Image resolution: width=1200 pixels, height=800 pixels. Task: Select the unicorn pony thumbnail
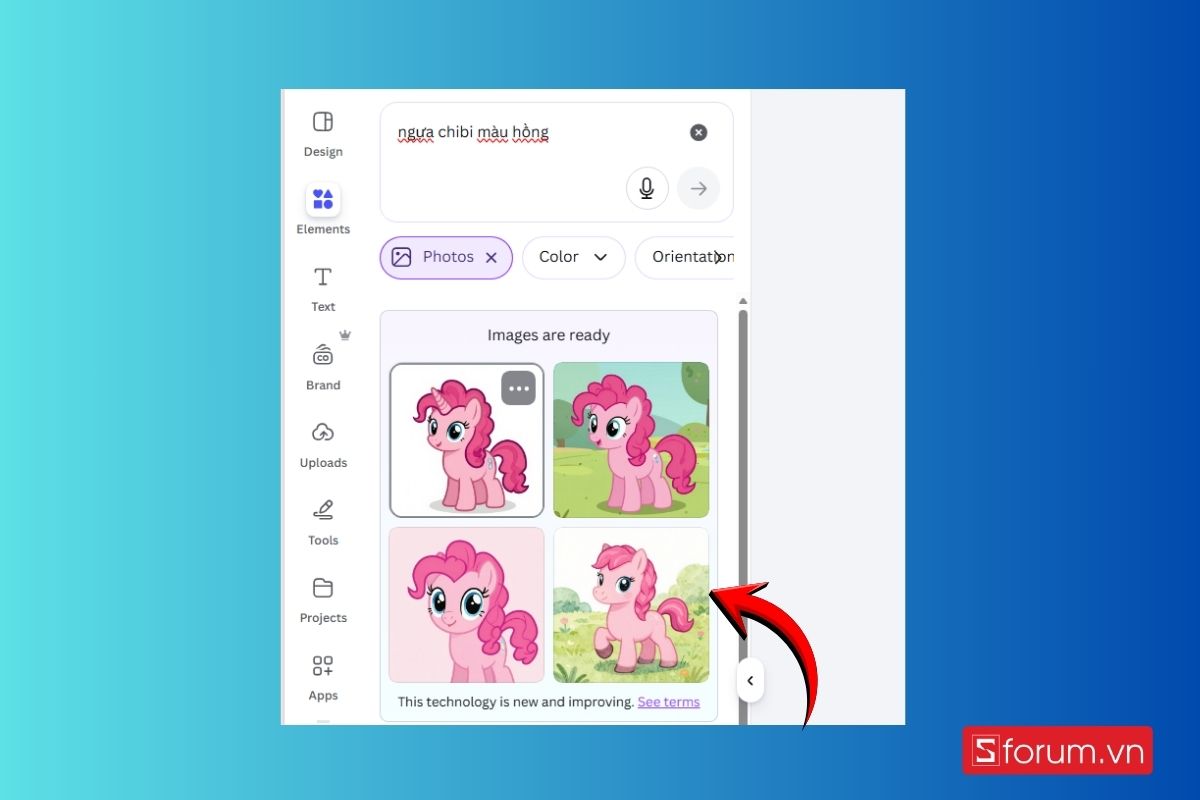(466, 440)
